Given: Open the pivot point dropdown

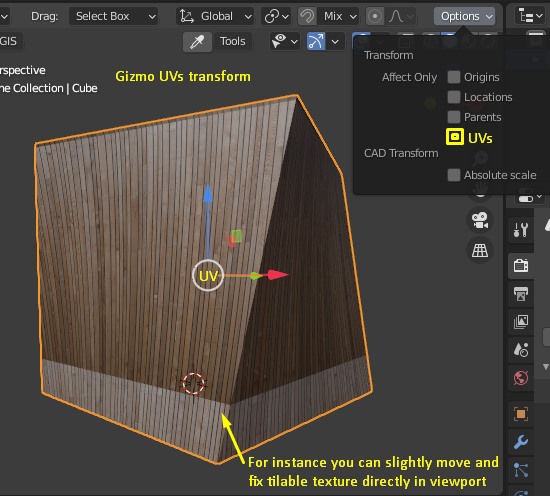Looking at the screenshot, I should 276,16.
